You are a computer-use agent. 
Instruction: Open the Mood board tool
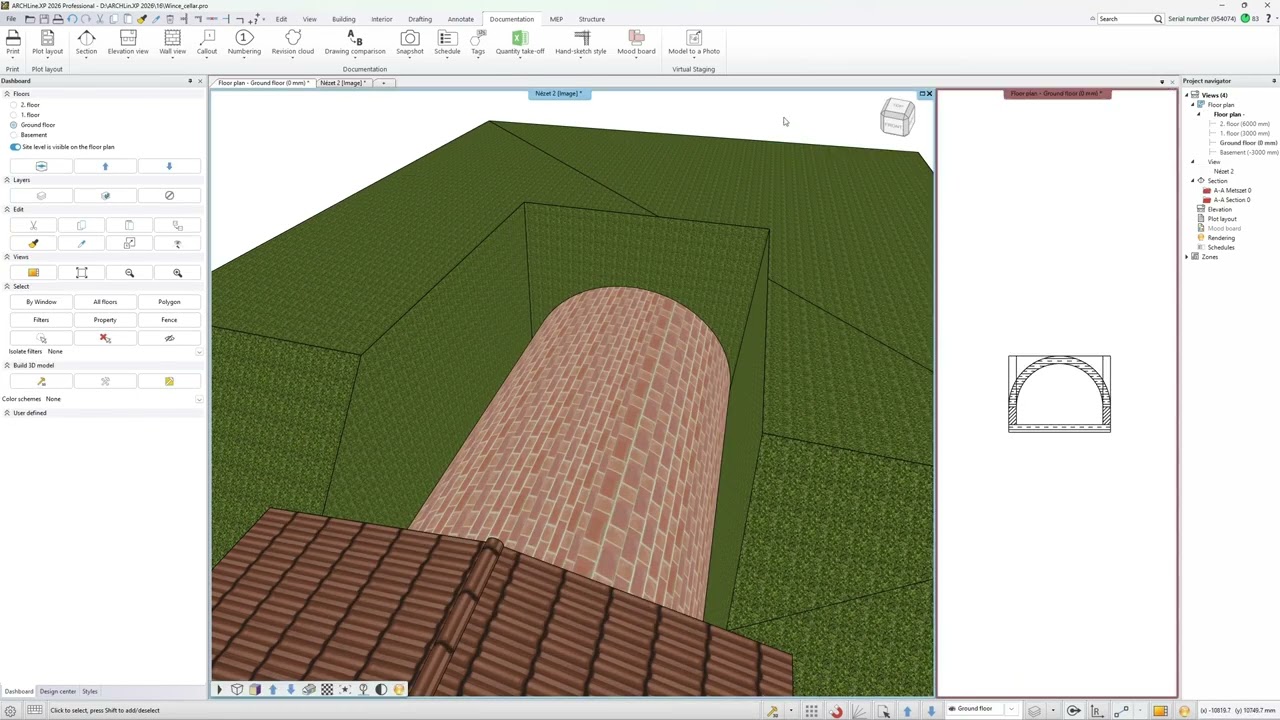point(636,42)
